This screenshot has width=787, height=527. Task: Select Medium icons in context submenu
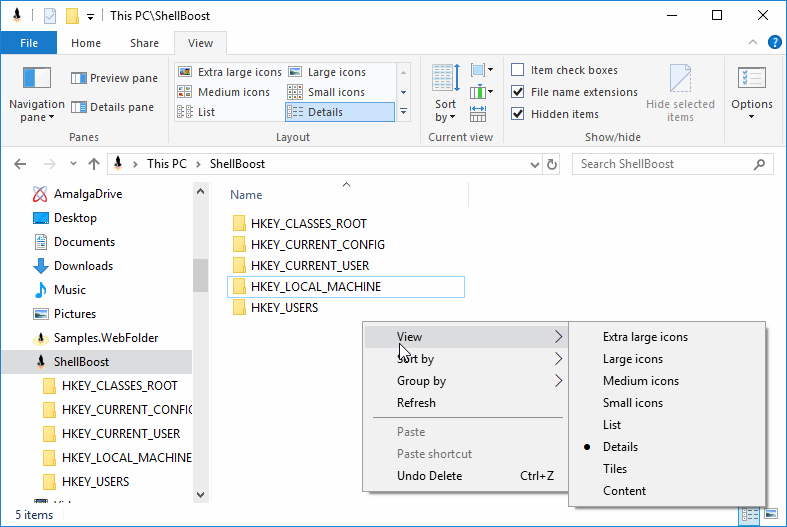coord(667,381)
